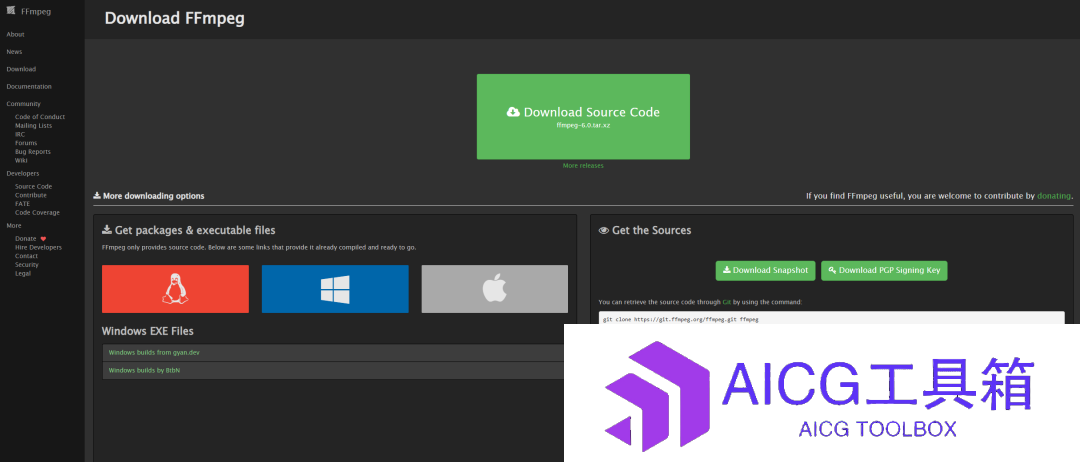Open Hire Developers

point(39,247)
